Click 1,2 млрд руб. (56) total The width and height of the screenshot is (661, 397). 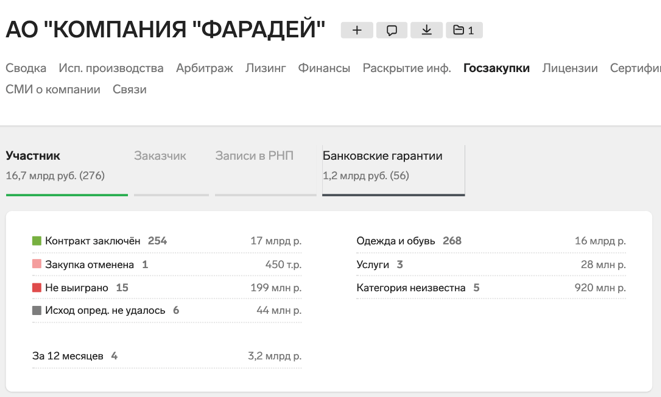point(366,175)
